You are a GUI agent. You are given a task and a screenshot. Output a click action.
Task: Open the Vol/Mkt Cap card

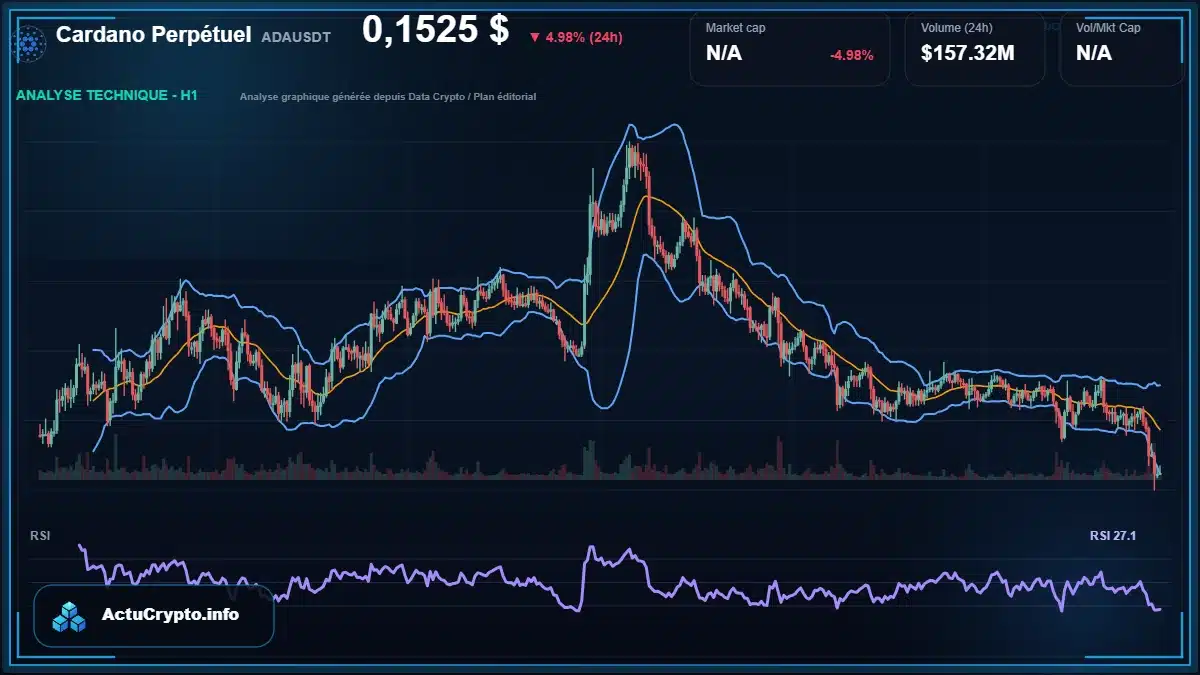[x=1122, y=49]
